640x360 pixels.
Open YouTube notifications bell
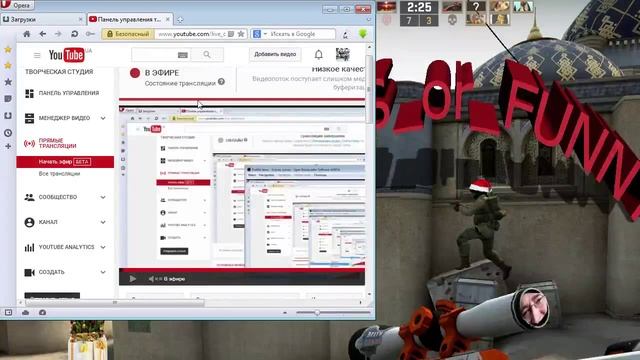coord(319,54)
